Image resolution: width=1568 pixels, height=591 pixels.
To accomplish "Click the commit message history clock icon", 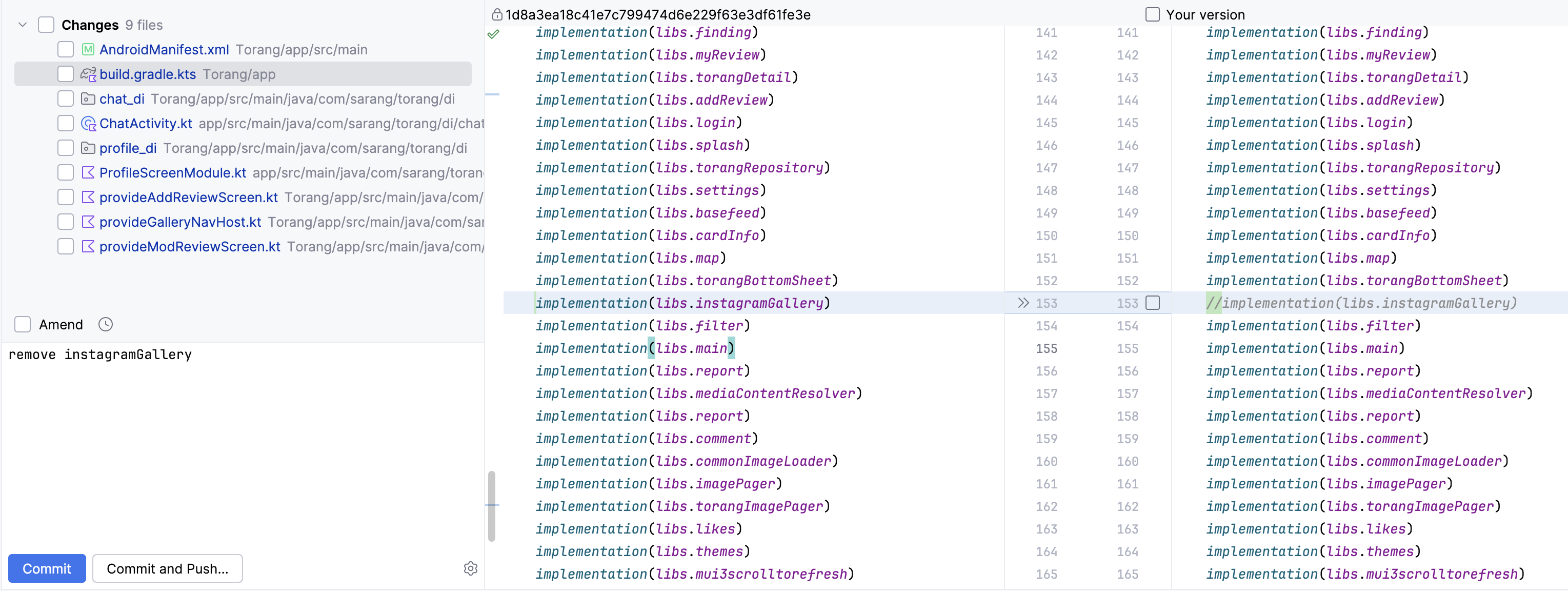I will [105, 324].
